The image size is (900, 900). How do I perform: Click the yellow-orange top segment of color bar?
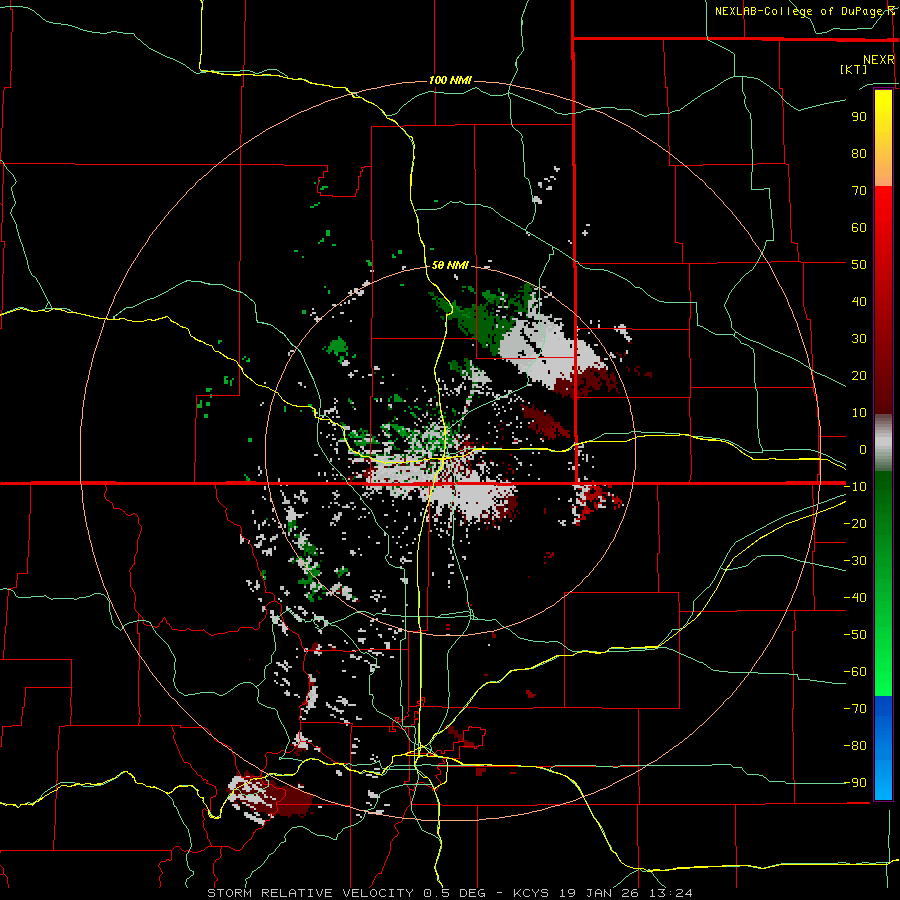883,138
